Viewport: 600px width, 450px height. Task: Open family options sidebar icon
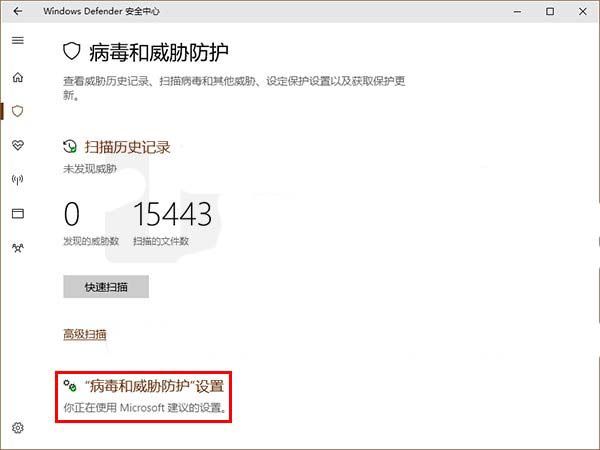[18, 248]
